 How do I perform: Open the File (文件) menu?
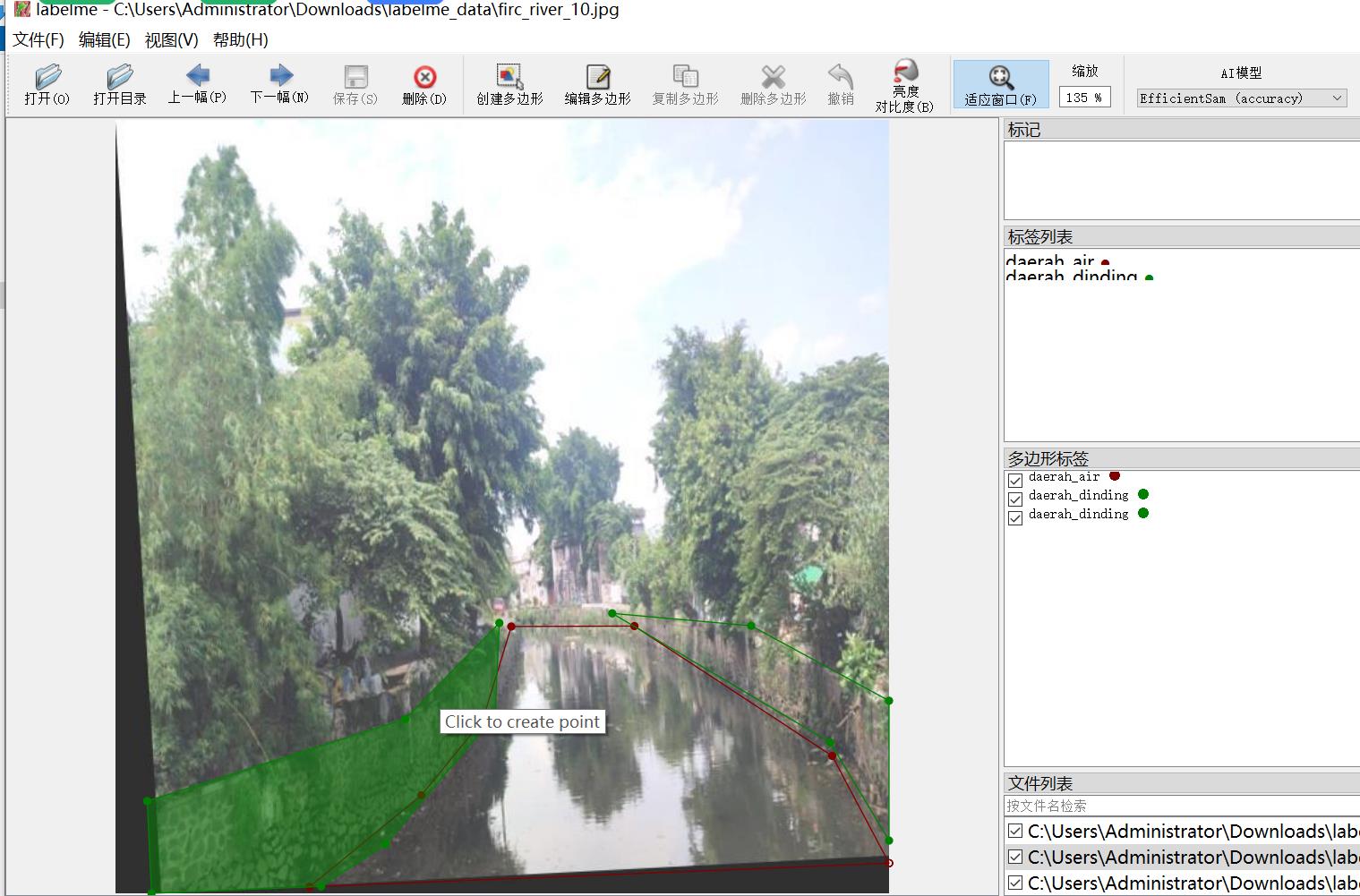[38, 40]
